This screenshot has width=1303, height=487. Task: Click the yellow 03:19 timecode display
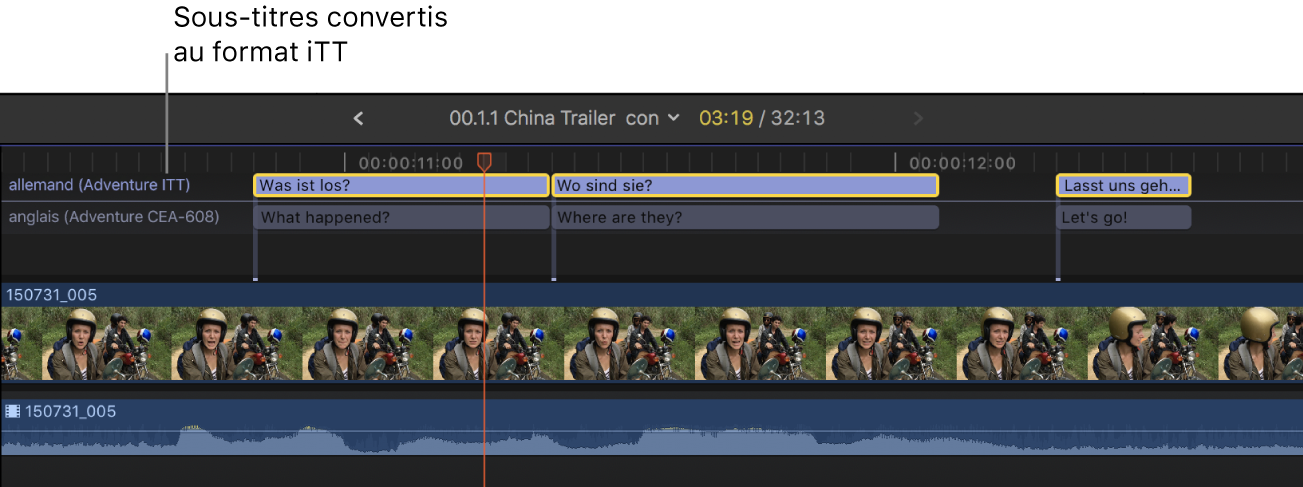tap(725, 118)
